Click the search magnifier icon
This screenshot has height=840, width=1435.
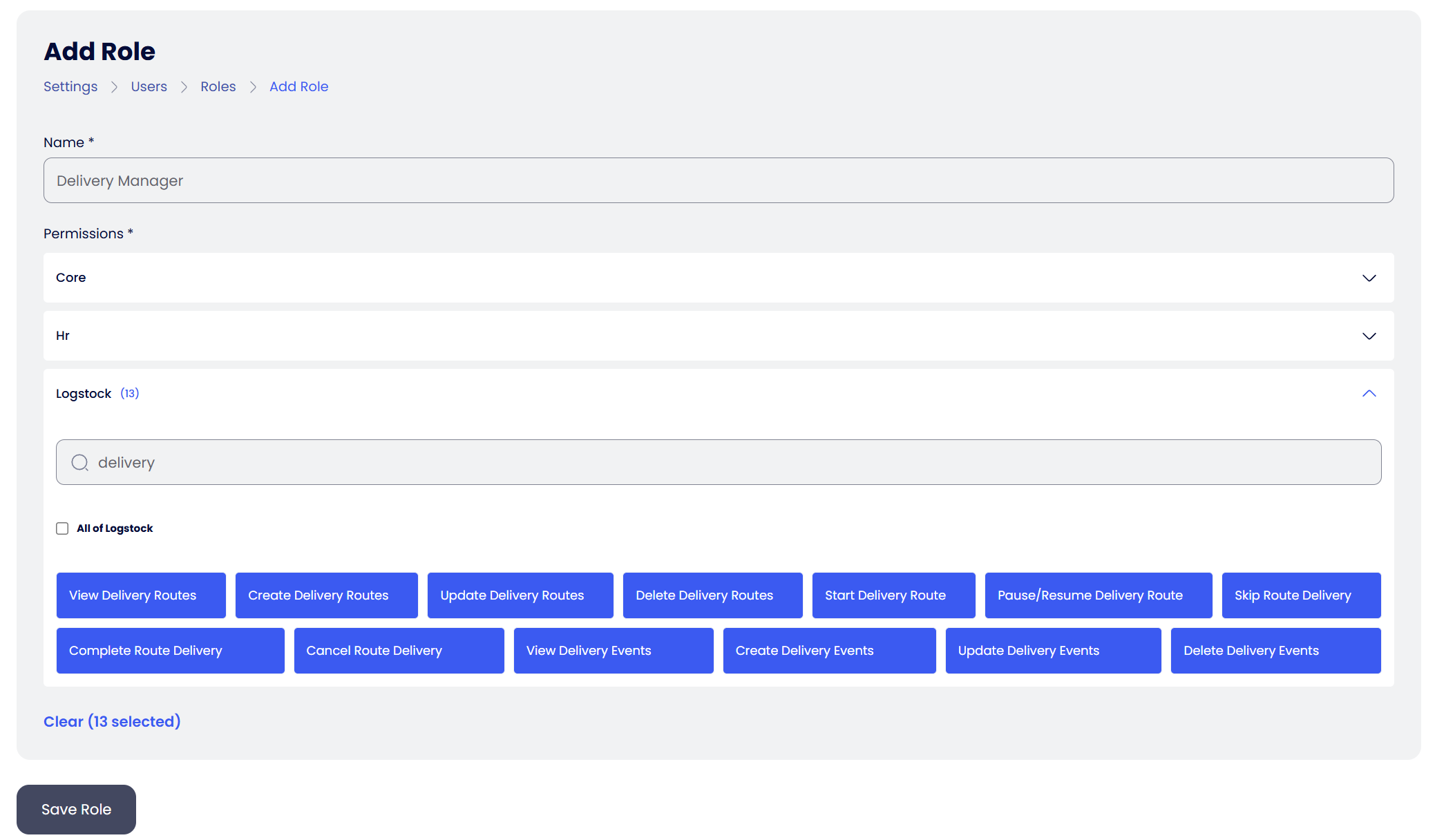click(80, 462)
